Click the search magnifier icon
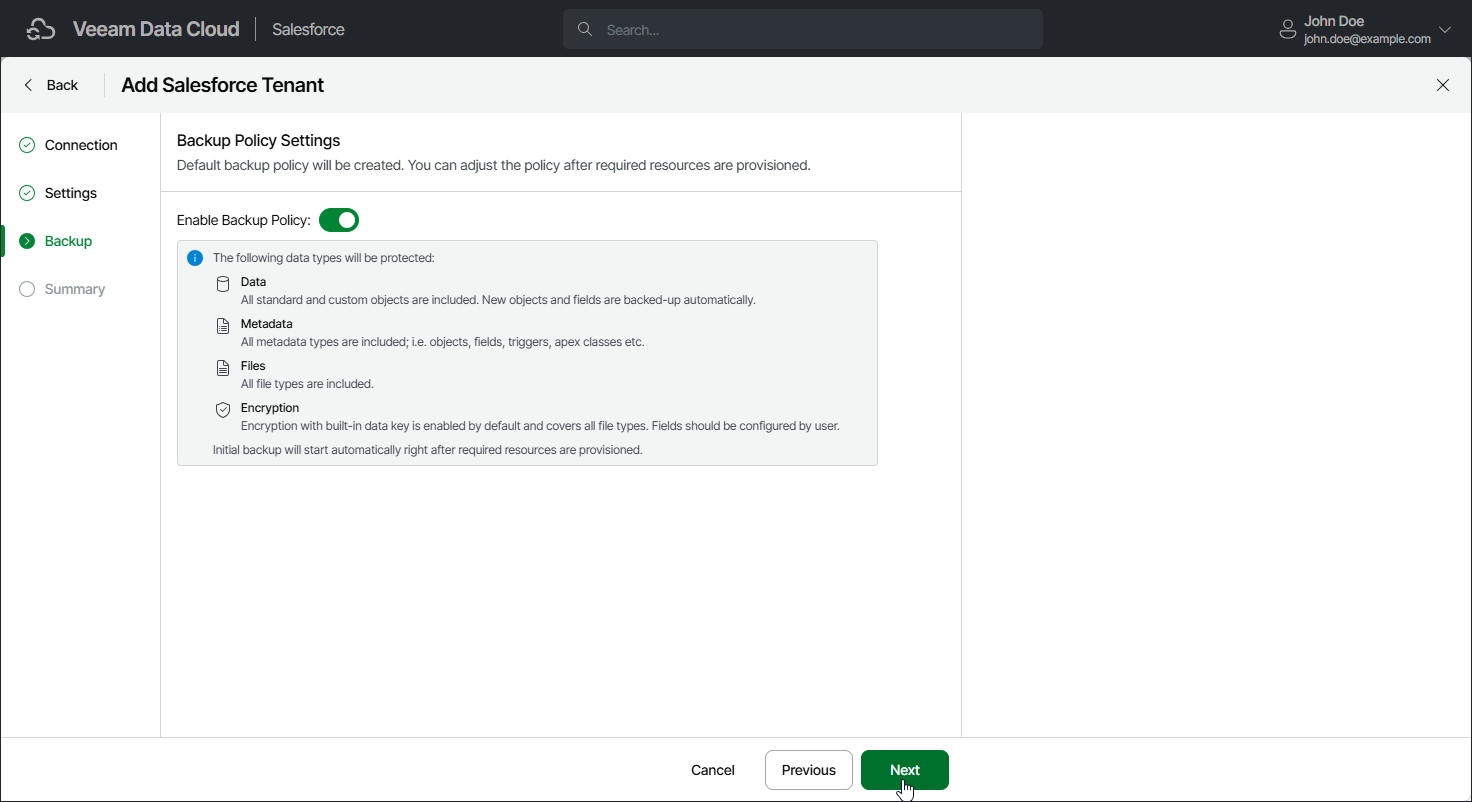 [585, 29]
